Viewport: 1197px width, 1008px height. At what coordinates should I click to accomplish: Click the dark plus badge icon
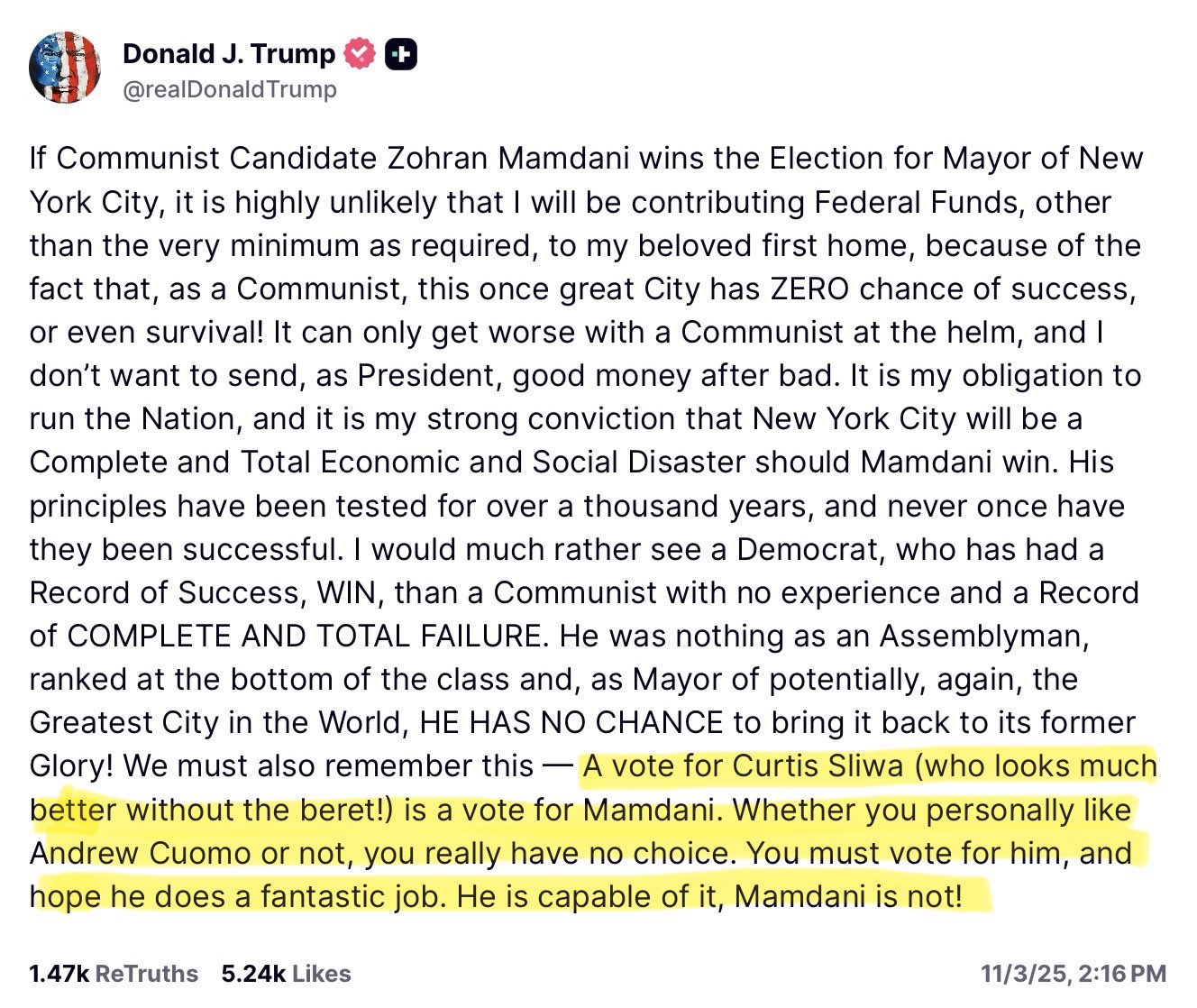(401, 55)
